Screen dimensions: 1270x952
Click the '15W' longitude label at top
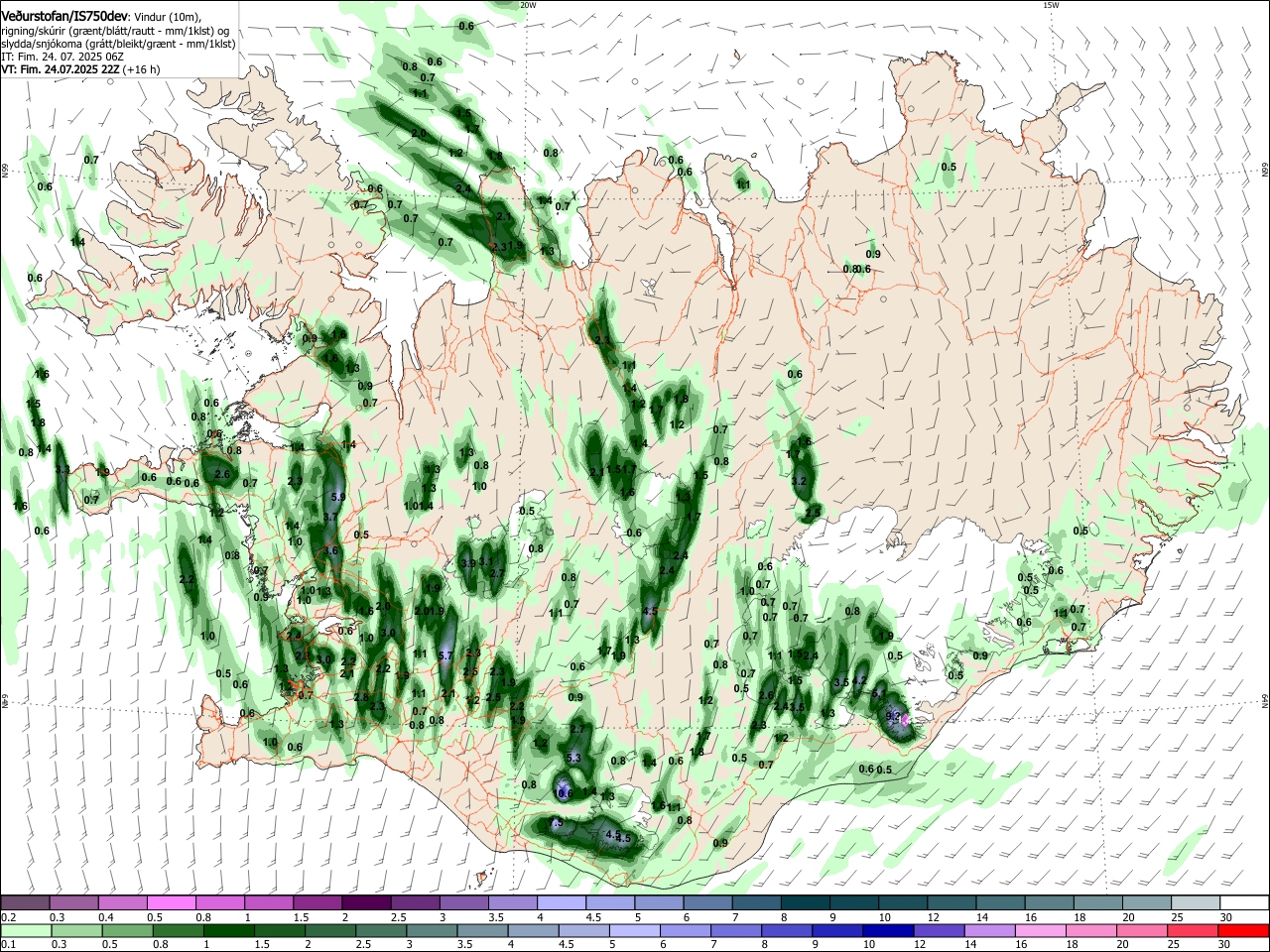1051,5
